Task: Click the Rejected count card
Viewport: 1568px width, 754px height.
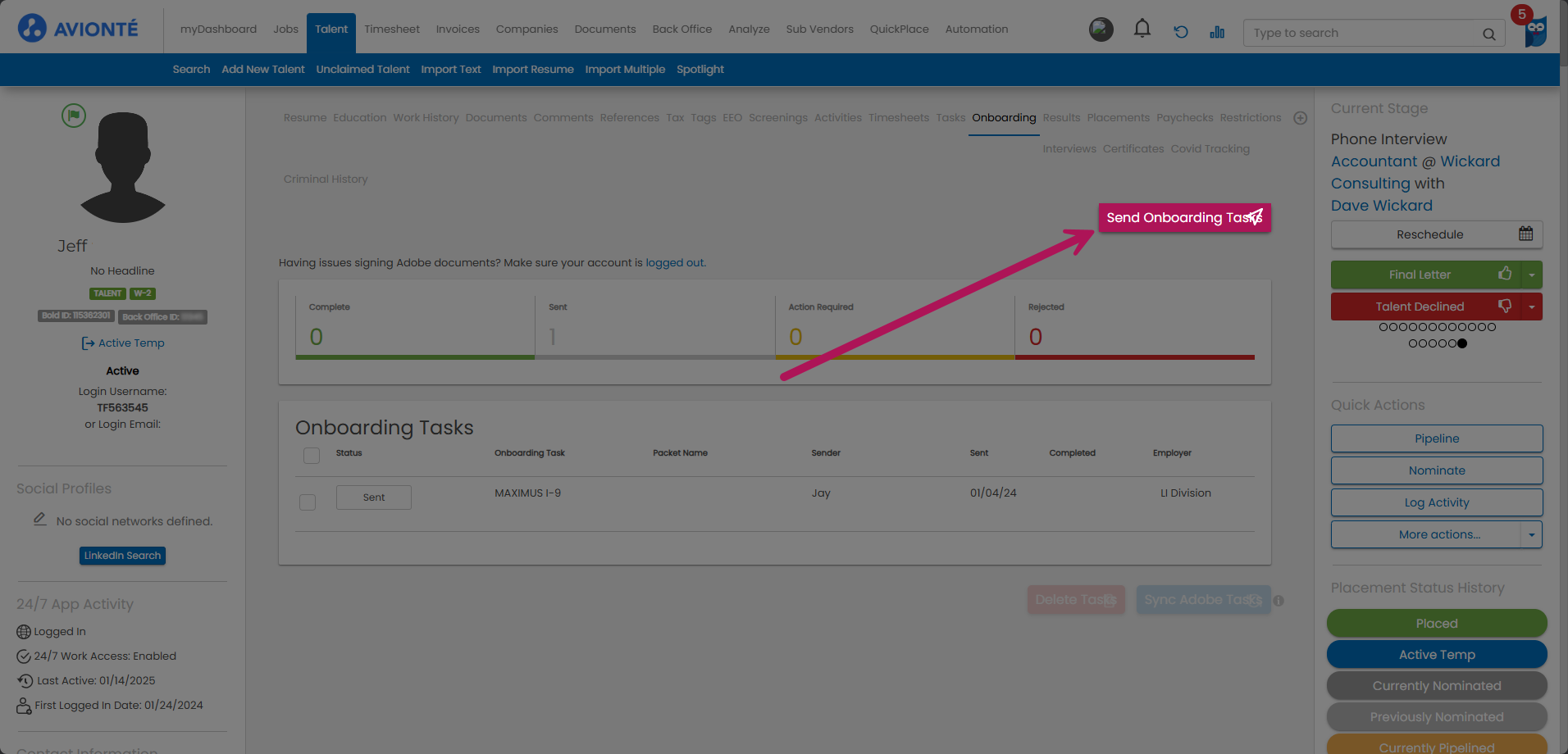Action: point(1135,328)
